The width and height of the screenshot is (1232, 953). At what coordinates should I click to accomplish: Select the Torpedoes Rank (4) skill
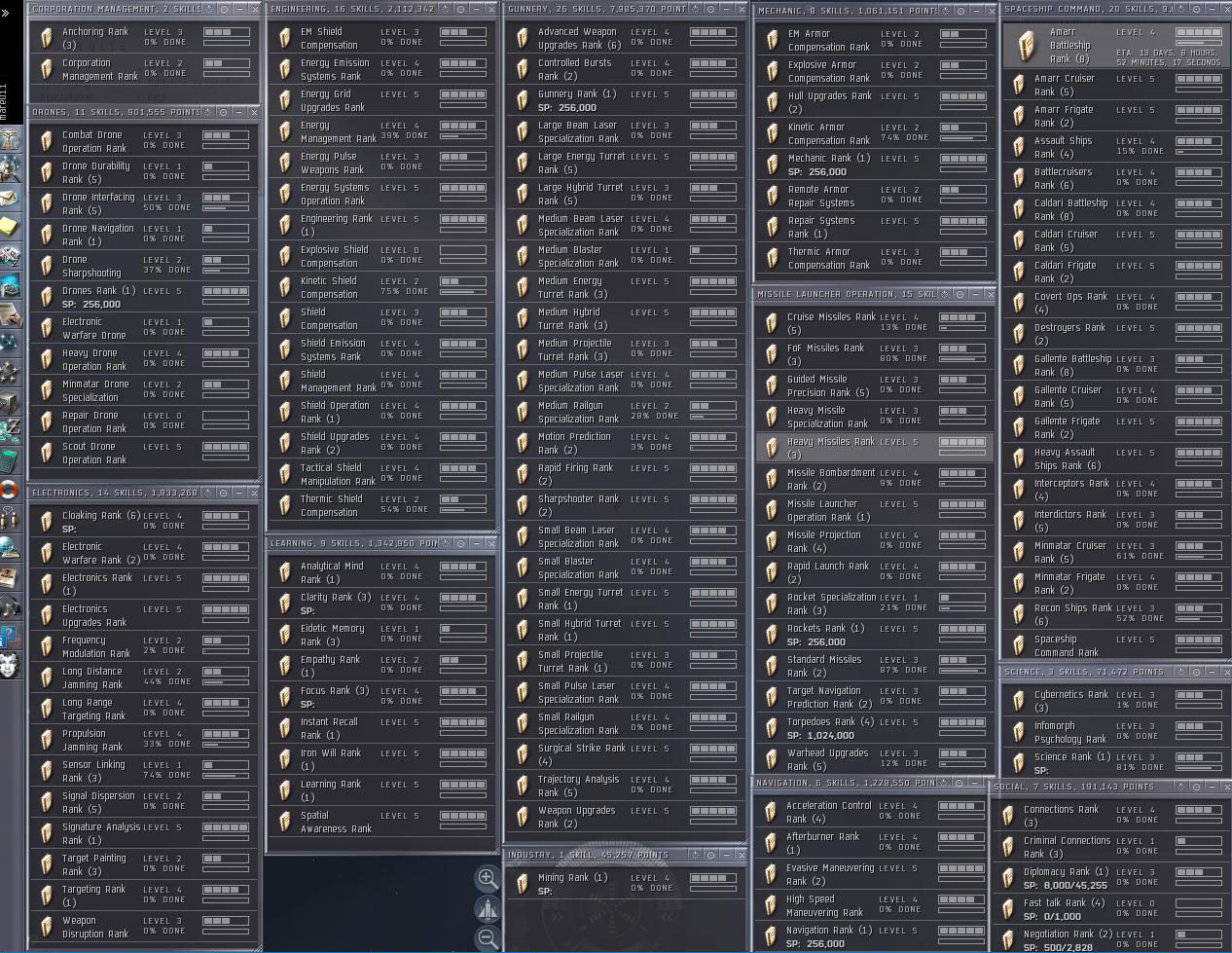[874, 728]
